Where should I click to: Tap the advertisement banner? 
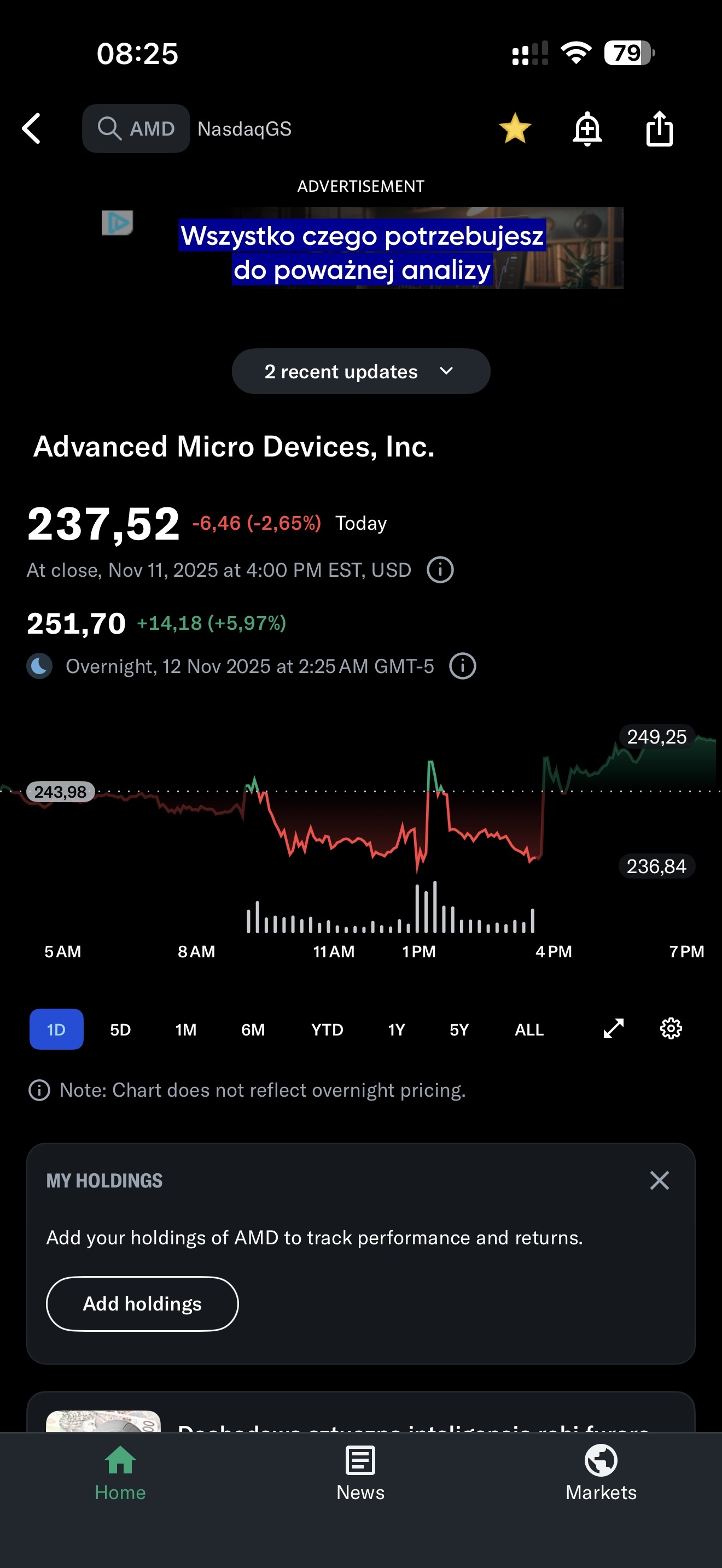click(x=362, y=248)
